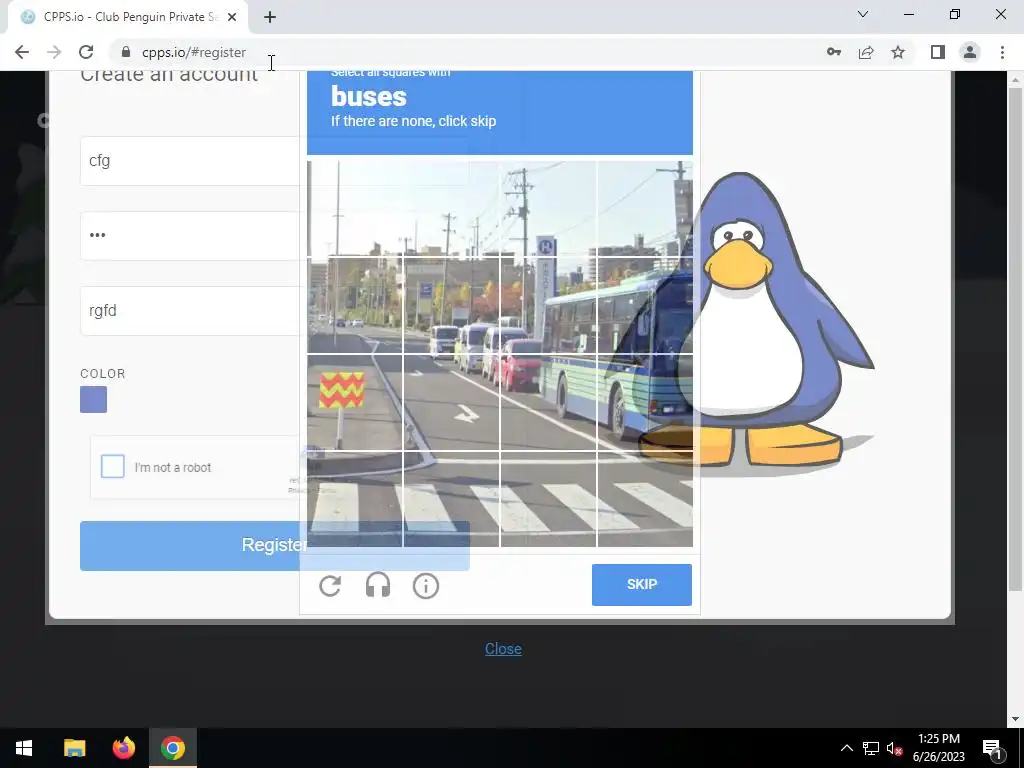
Task: Switch to Chrome in taskbar
Action: (x=173, y=748)
